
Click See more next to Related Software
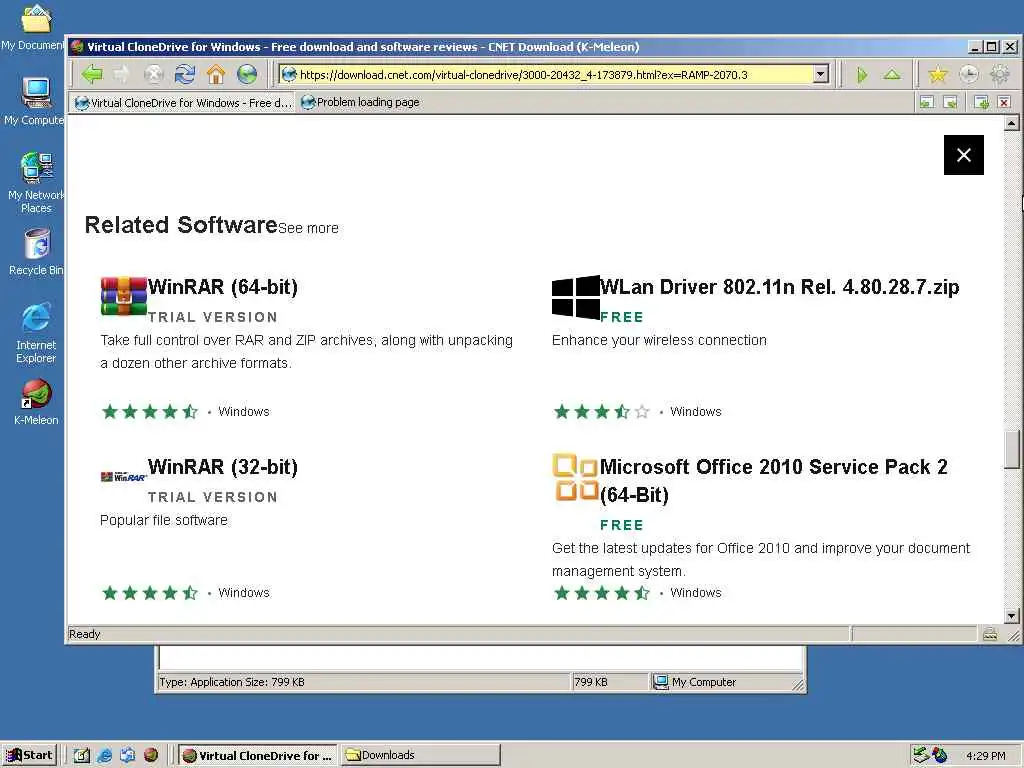308,228
